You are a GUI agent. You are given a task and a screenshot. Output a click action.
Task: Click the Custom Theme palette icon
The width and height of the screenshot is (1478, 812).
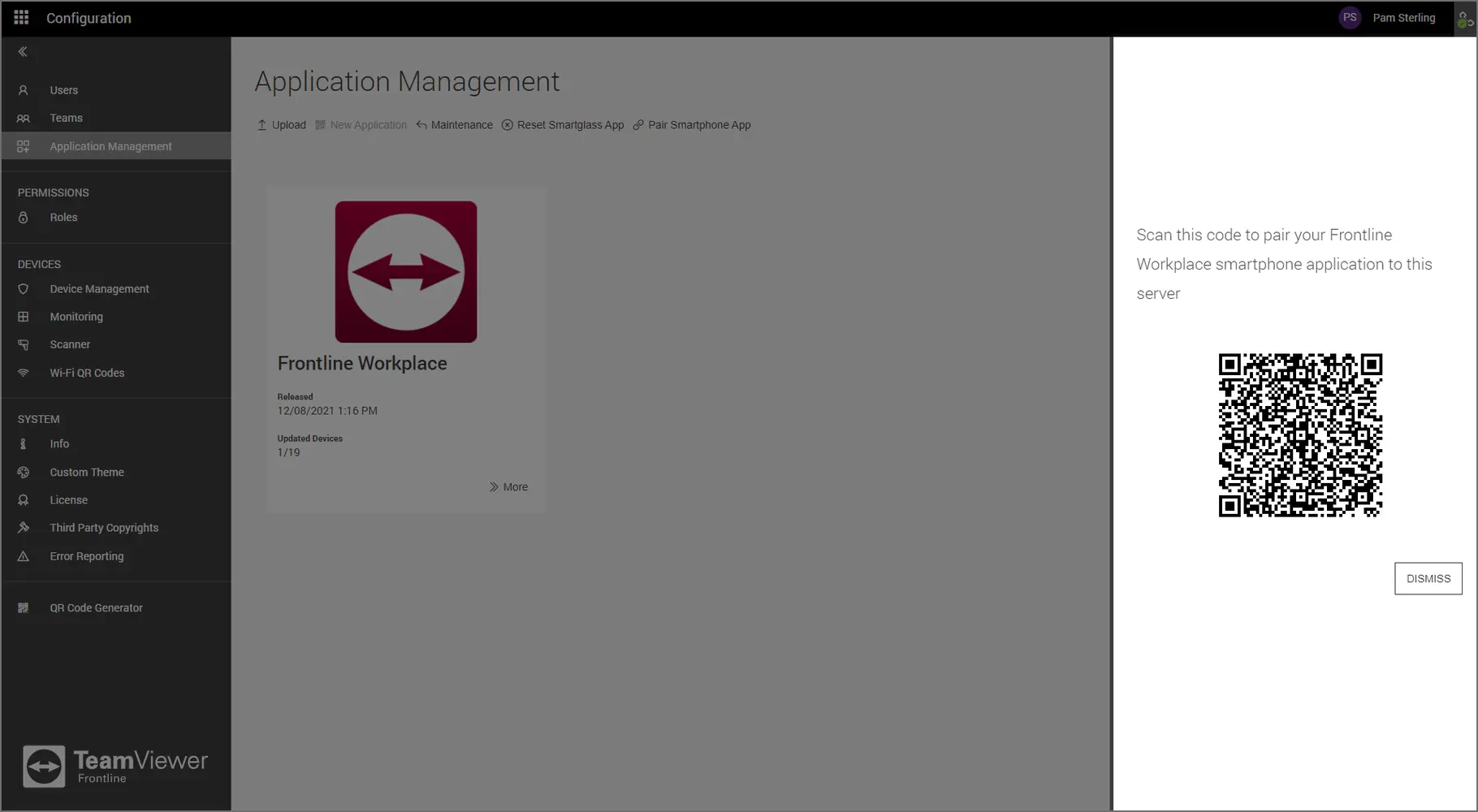(x=24, y=473)
